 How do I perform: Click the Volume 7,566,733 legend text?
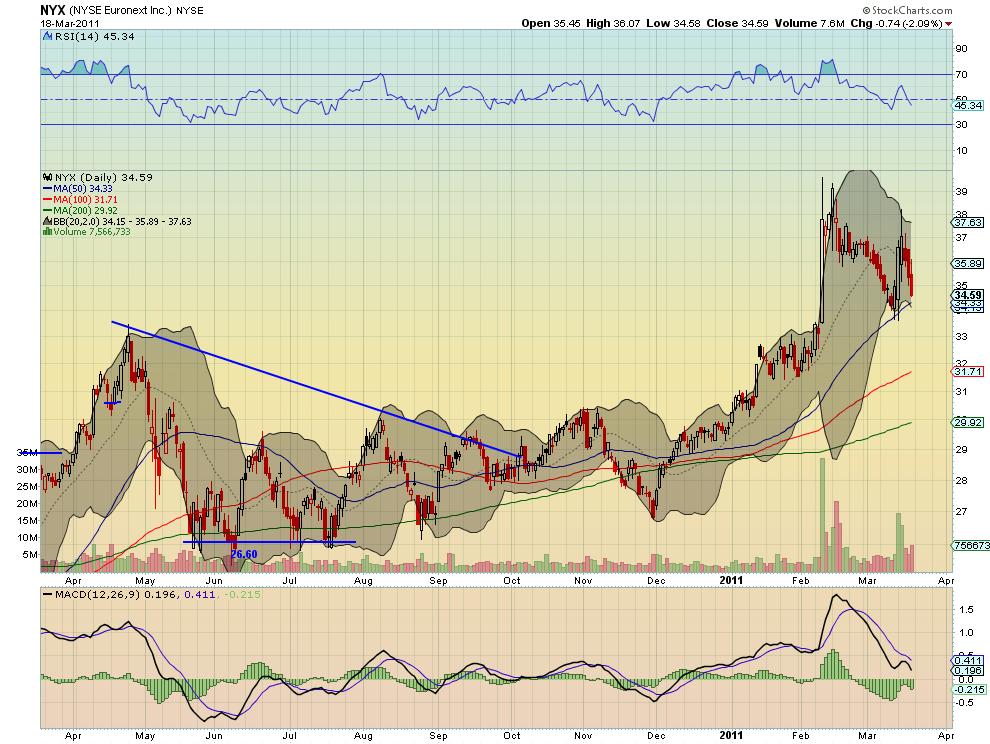point(92,232)
